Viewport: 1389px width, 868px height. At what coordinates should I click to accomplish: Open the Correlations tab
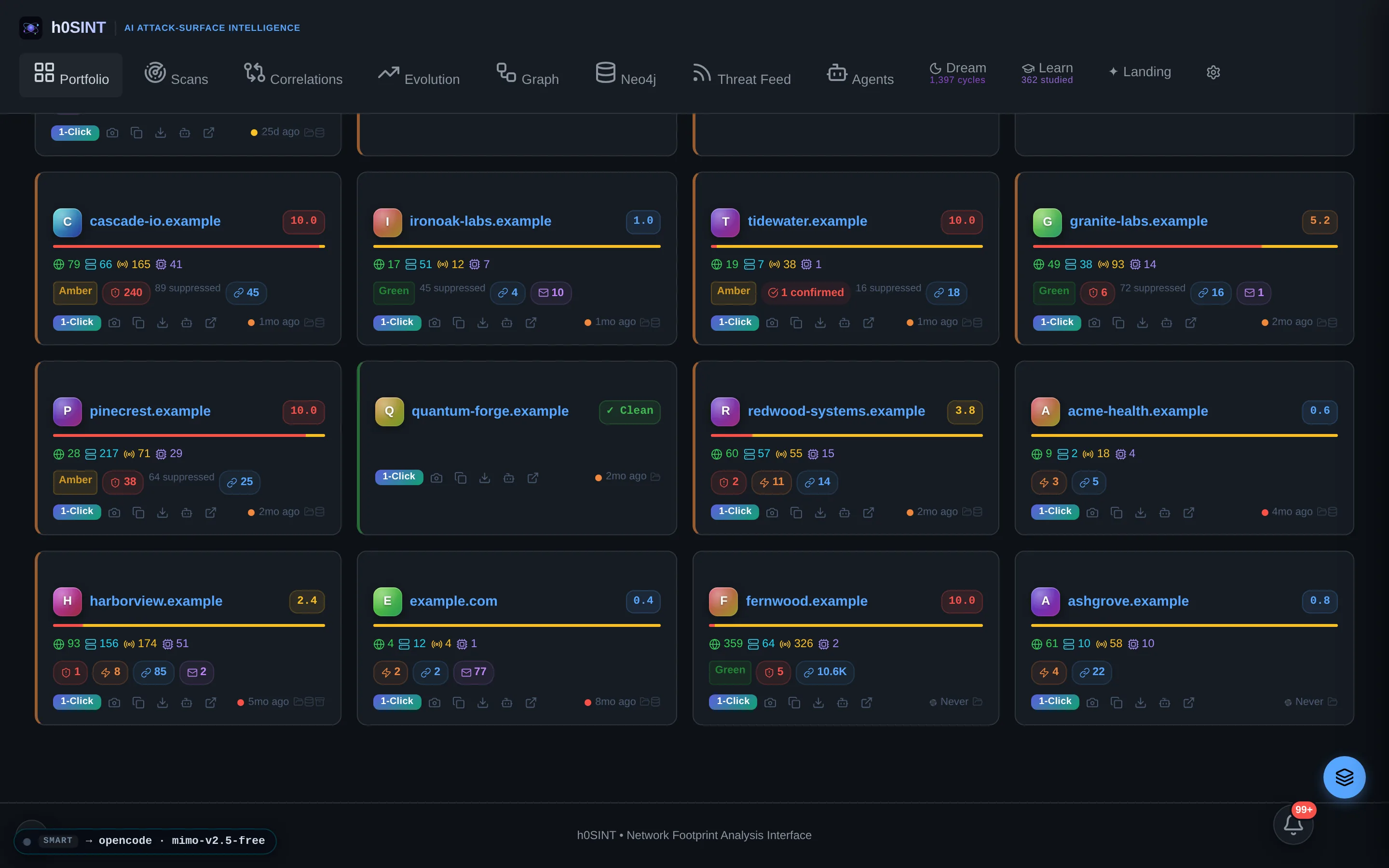click(293, 75)
